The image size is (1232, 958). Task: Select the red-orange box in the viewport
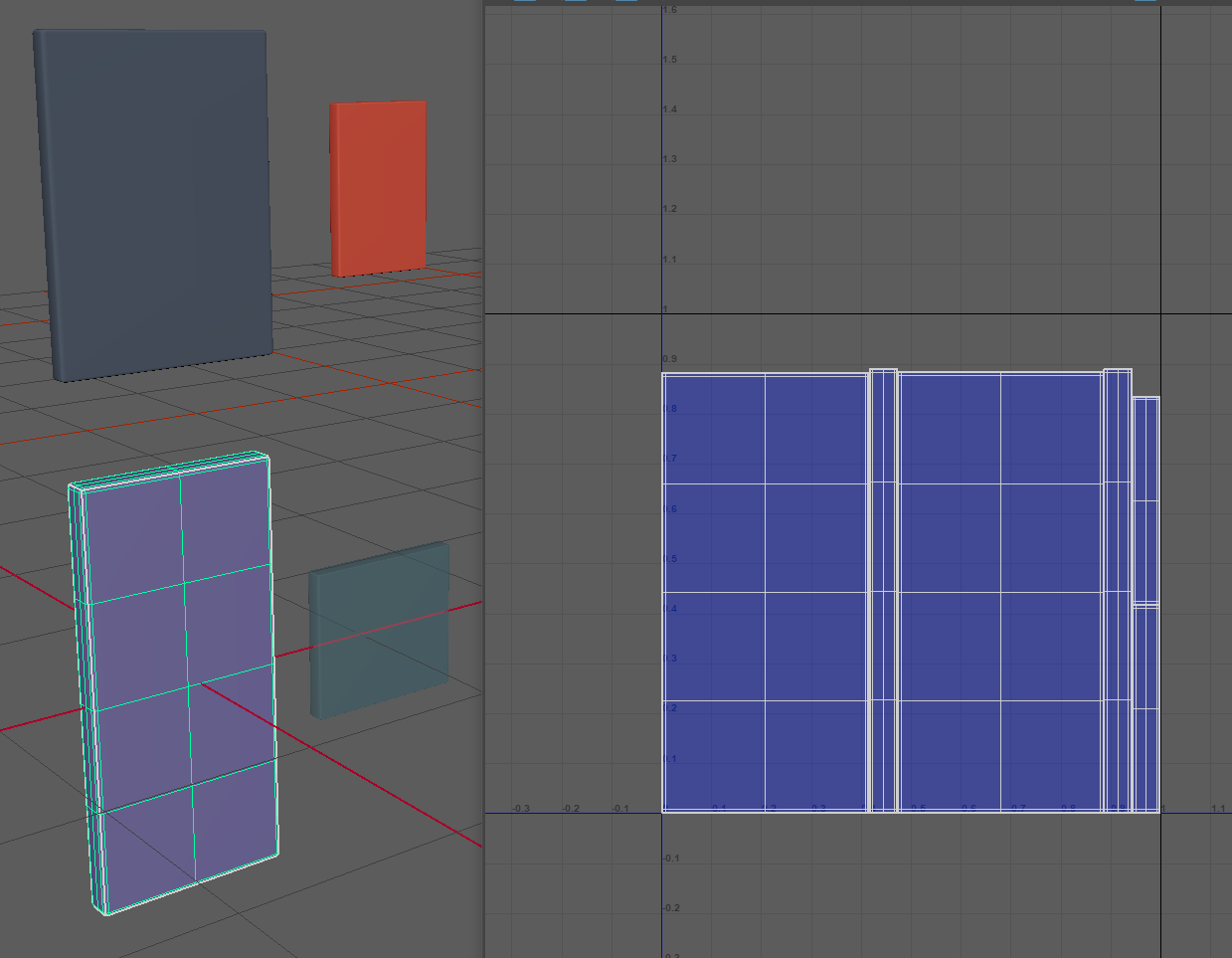(379, 187)
